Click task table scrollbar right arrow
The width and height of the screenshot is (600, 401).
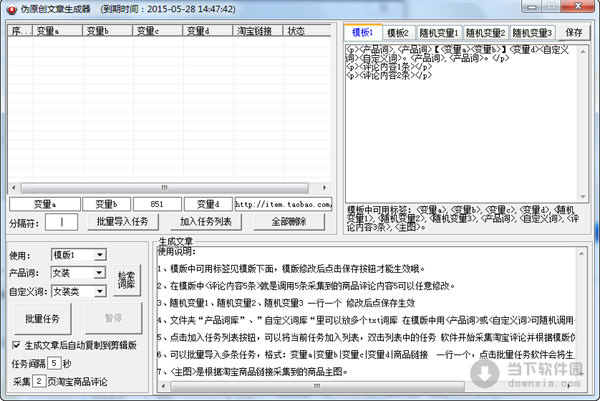tap(324, 188)
